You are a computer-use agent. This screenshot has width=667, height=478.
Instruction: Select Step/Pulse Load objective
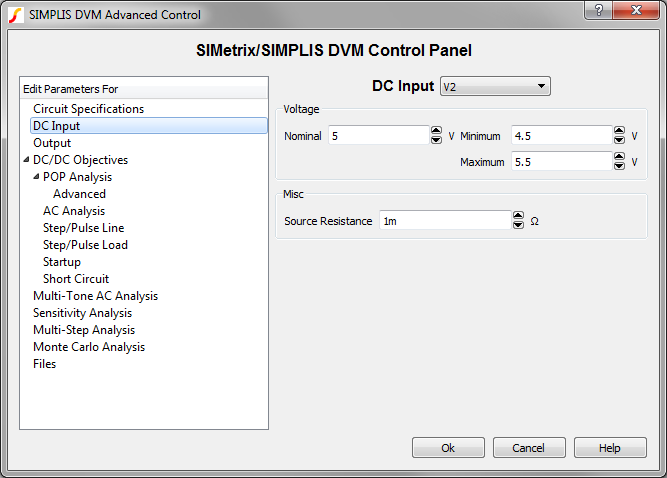pyautogui.click(x=85, y=245)
